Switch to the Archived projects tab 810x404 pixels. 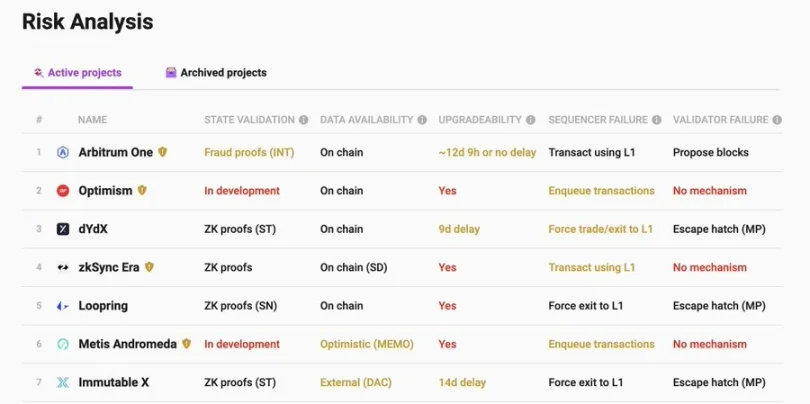click(x=216, y=73)
